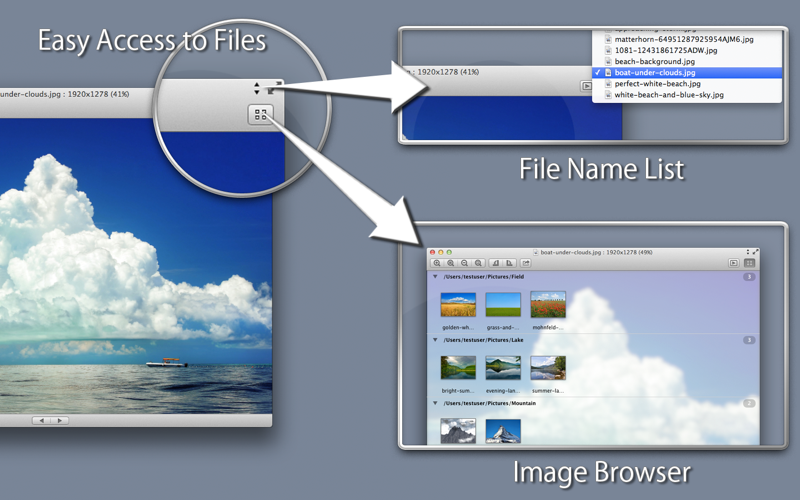
Task: Click the previous image arrow at bottom
Action: click(x=41, y=421)
